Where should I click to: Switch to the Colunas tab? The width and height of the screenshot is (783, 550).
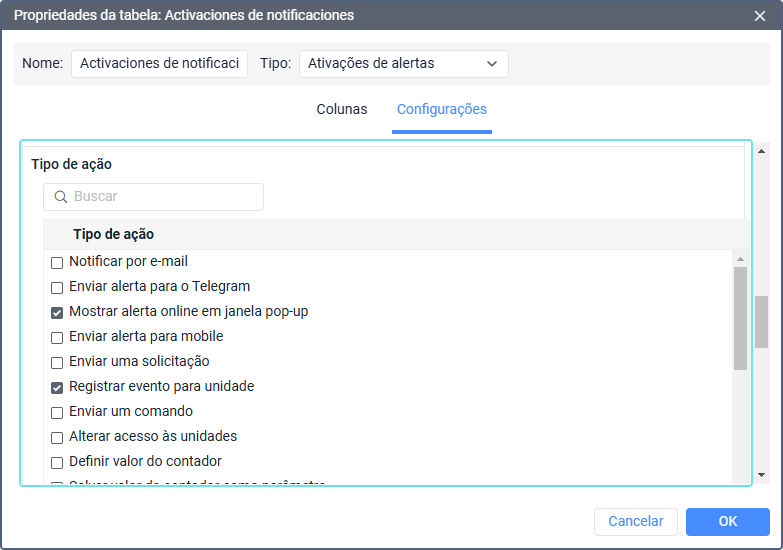pyautogui.click(x=341, y=110)
